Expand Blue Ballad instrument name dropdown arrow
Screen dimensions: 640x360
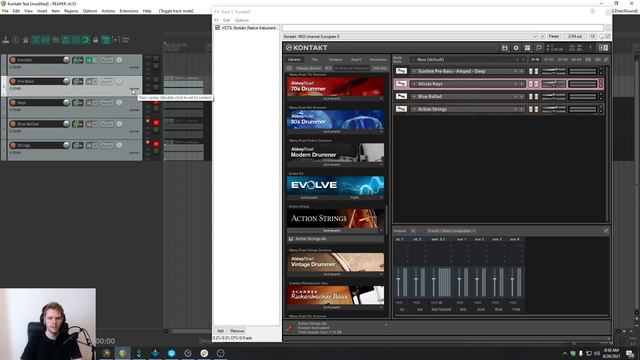tap(414, 96)
